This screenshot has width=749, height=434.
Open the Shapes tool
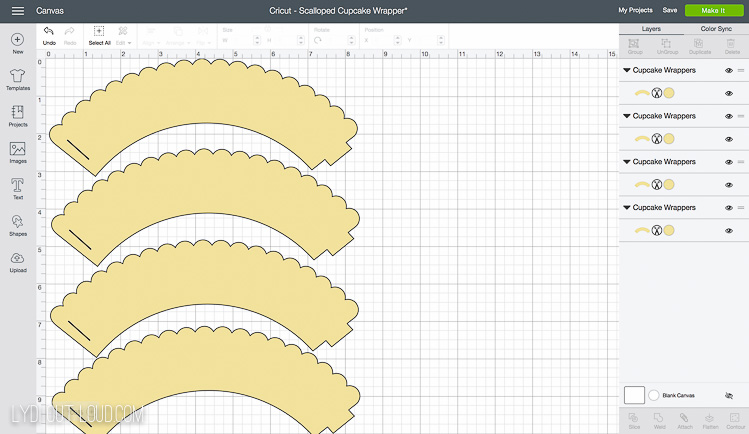[18, 225]
